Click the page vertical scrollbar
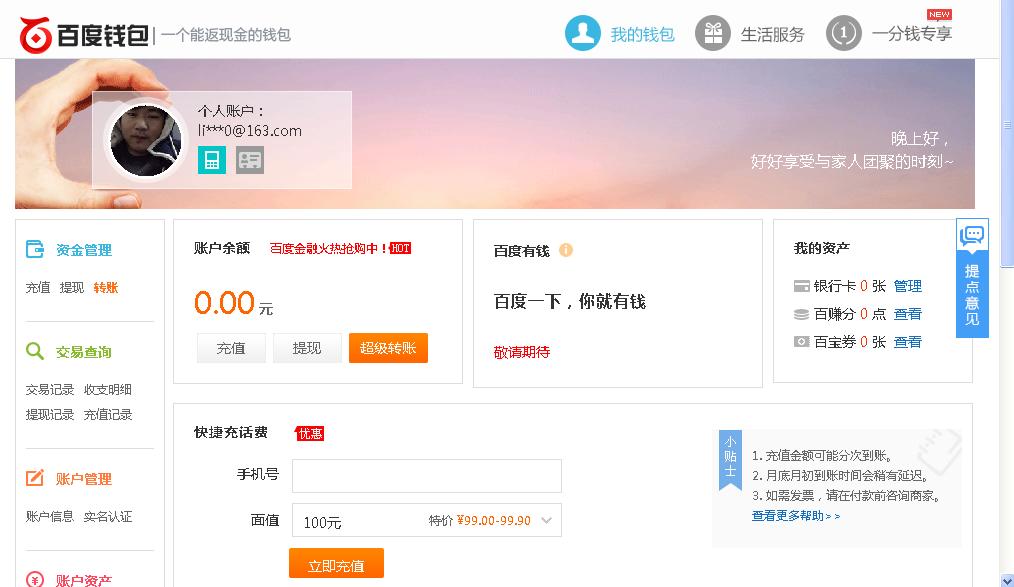The height and width of the screenshot is (587, 1014). click(x=1007, y=133)
